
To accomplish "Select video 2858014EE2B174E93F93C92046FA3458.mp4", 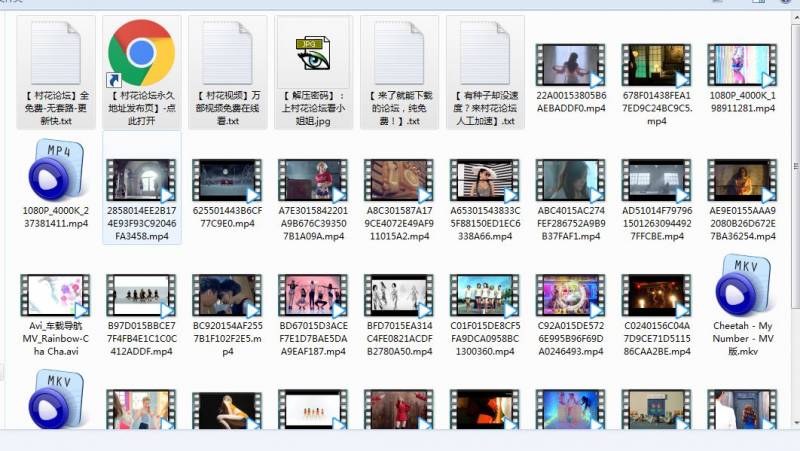I will [141, 180].
